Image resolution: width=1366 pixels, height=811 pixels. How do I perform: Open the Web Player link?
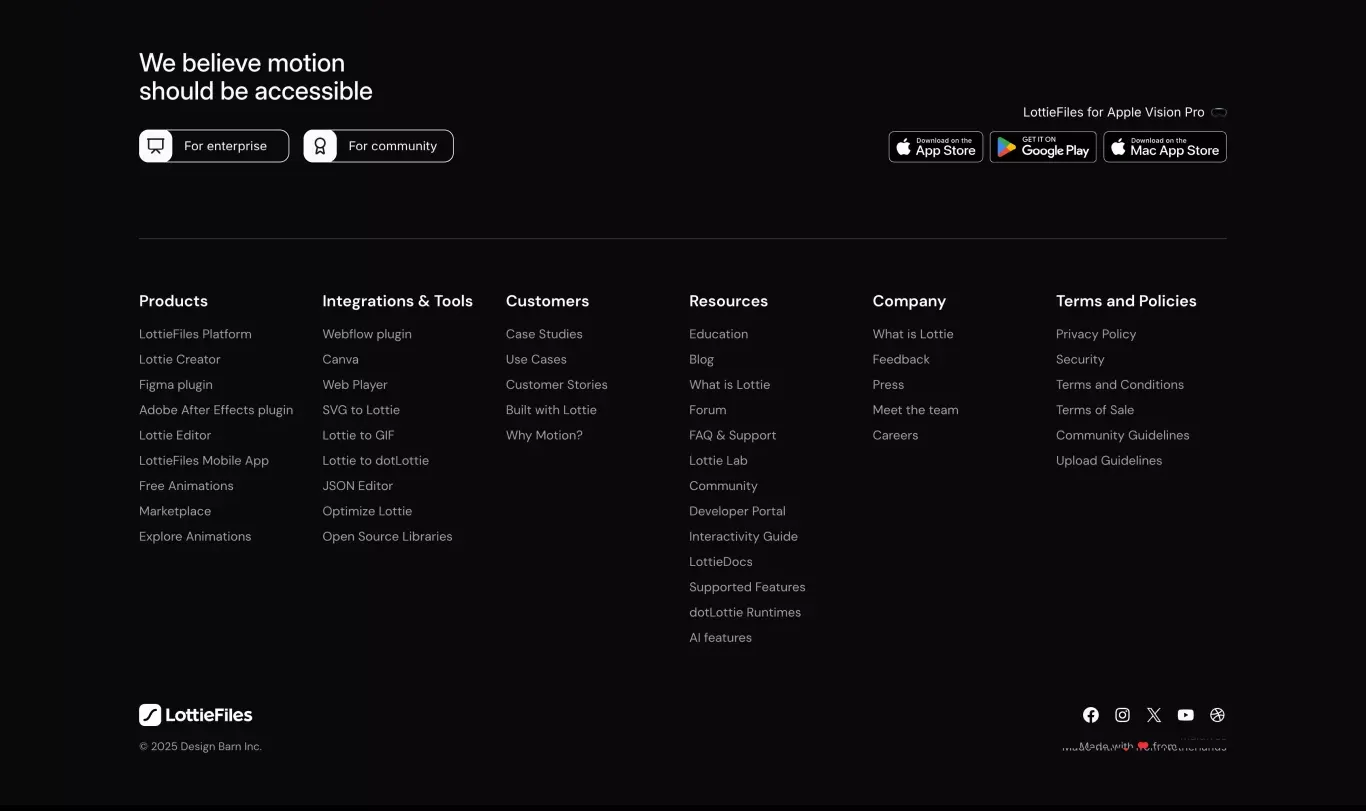point(355,385)
